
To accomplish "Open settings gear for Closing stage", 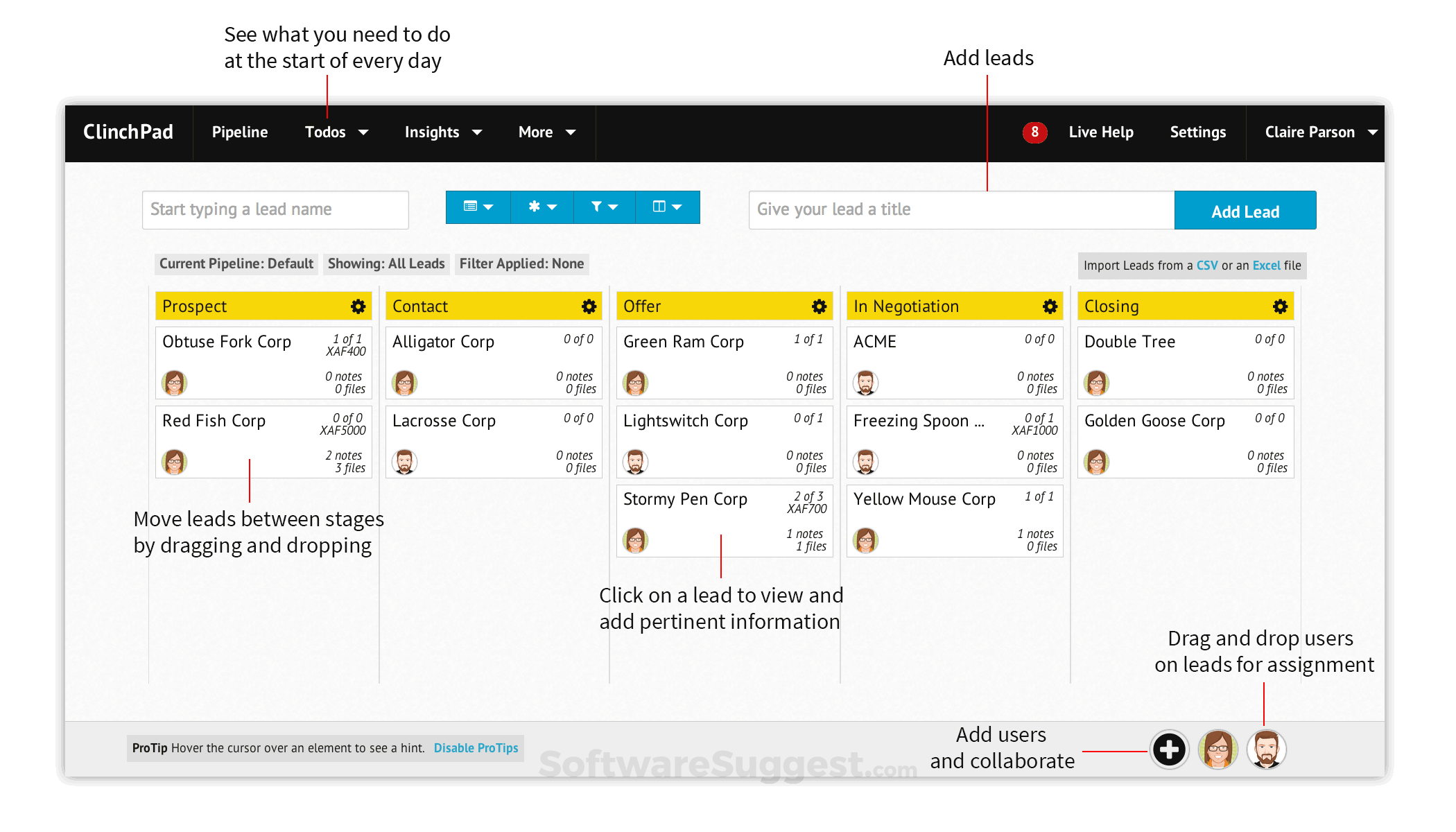I will pos(1279,306).
